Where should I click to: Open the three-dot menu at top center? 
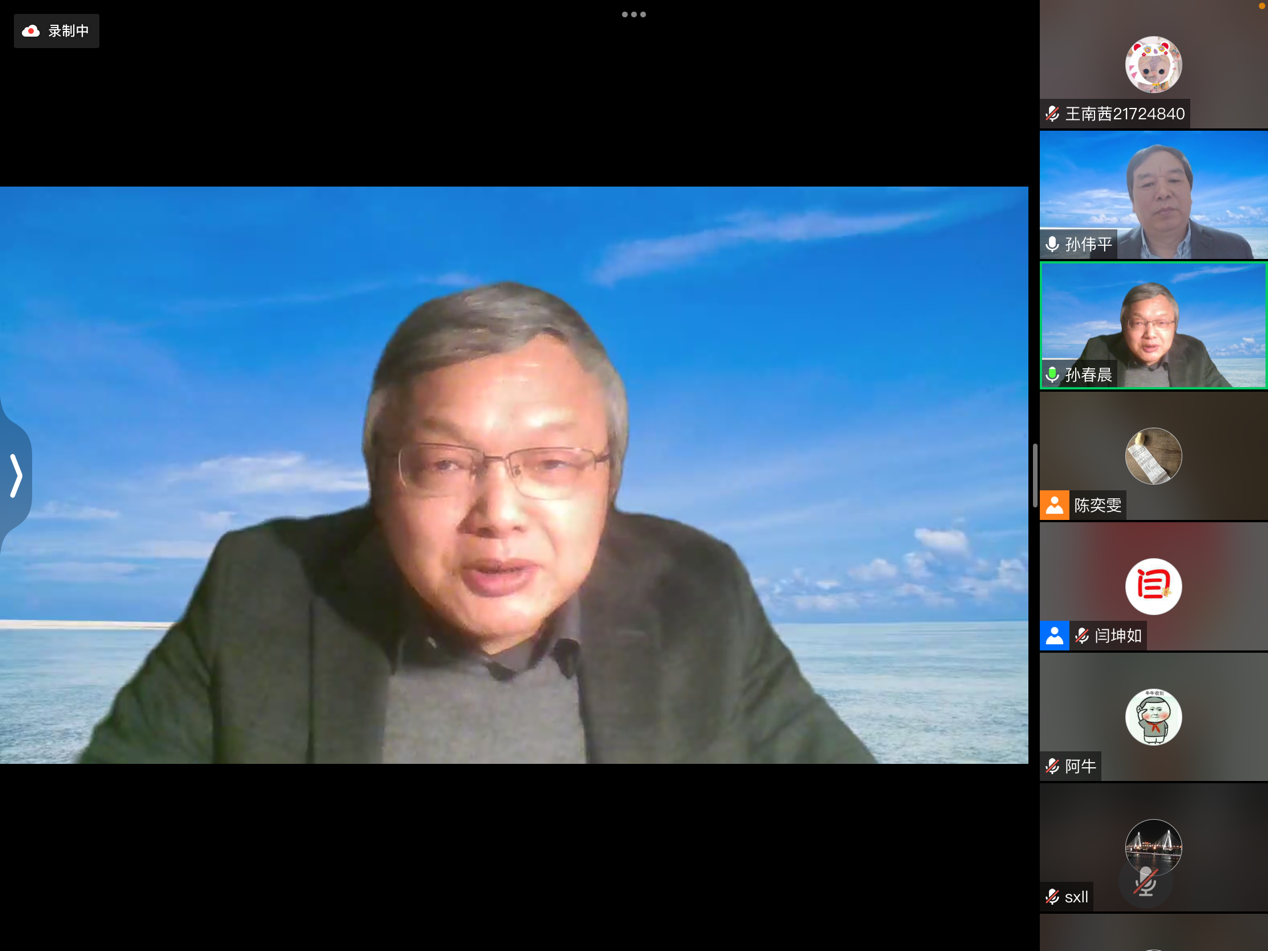tap(634, 15)
